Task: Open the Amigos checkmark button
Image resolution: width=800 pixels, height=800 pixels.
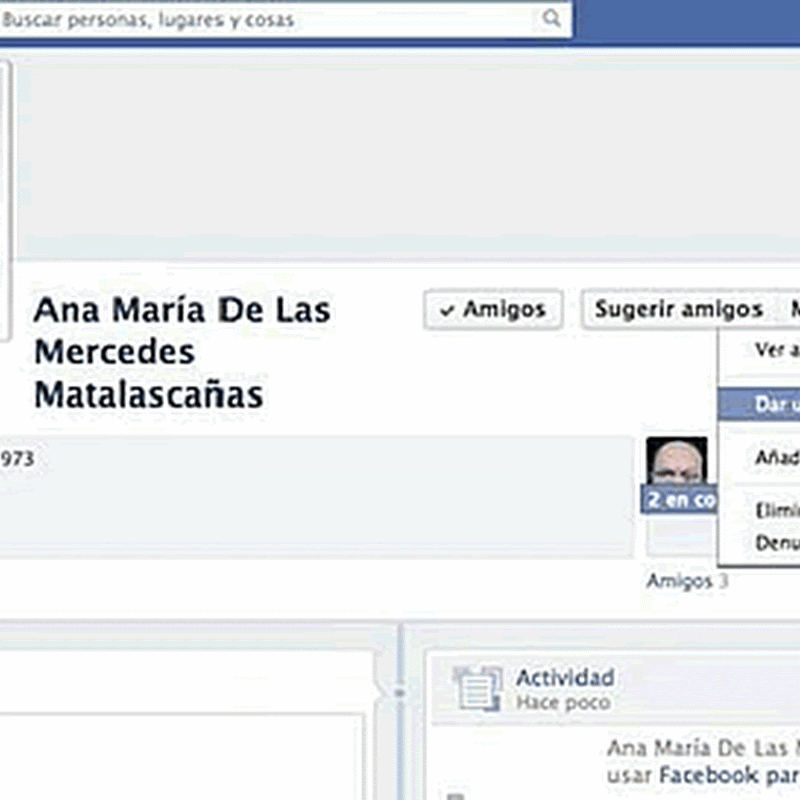Action: [x=493, y=309]
